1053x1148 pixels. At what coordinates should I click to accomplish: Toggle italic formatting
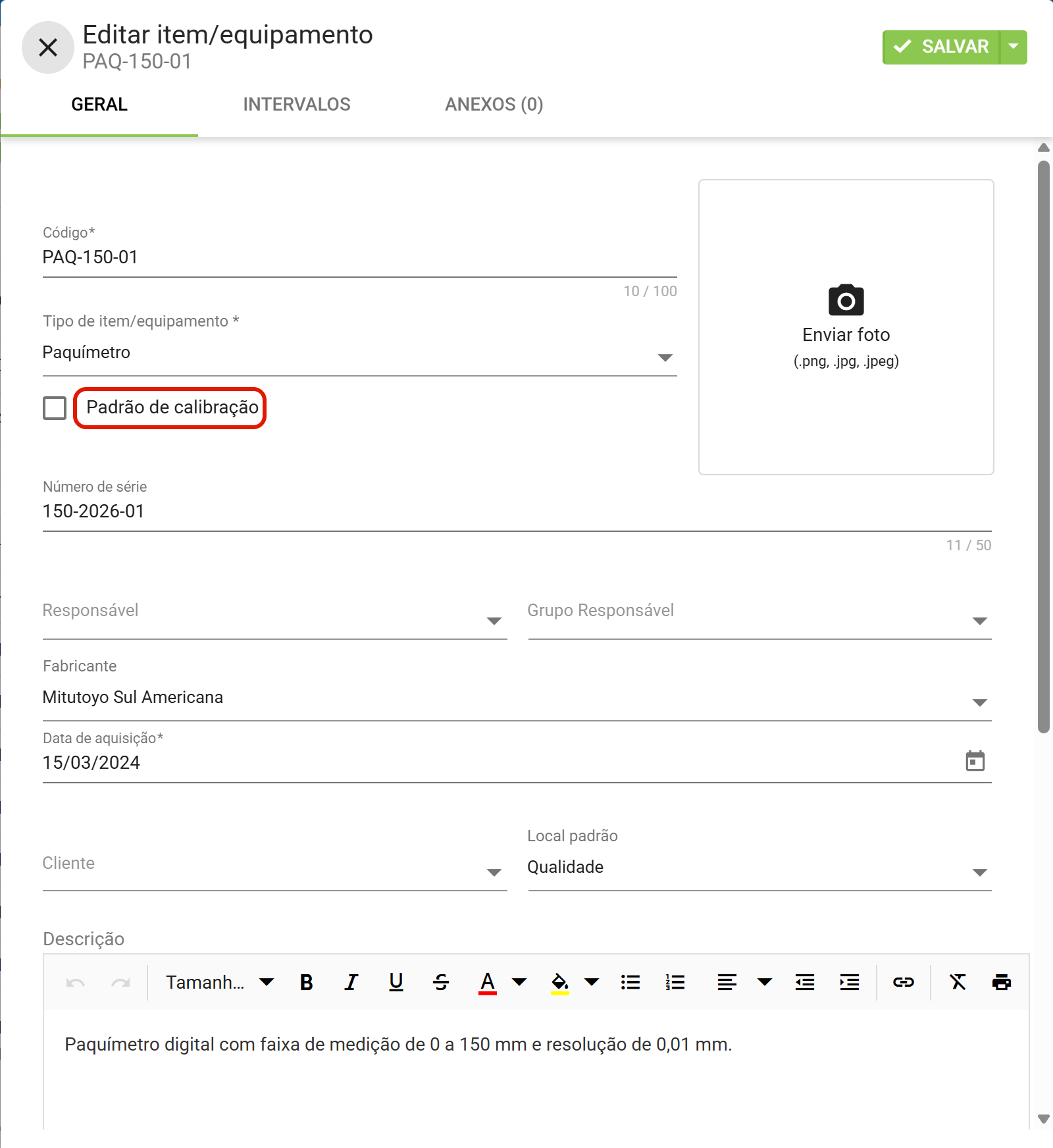(351, 983)
